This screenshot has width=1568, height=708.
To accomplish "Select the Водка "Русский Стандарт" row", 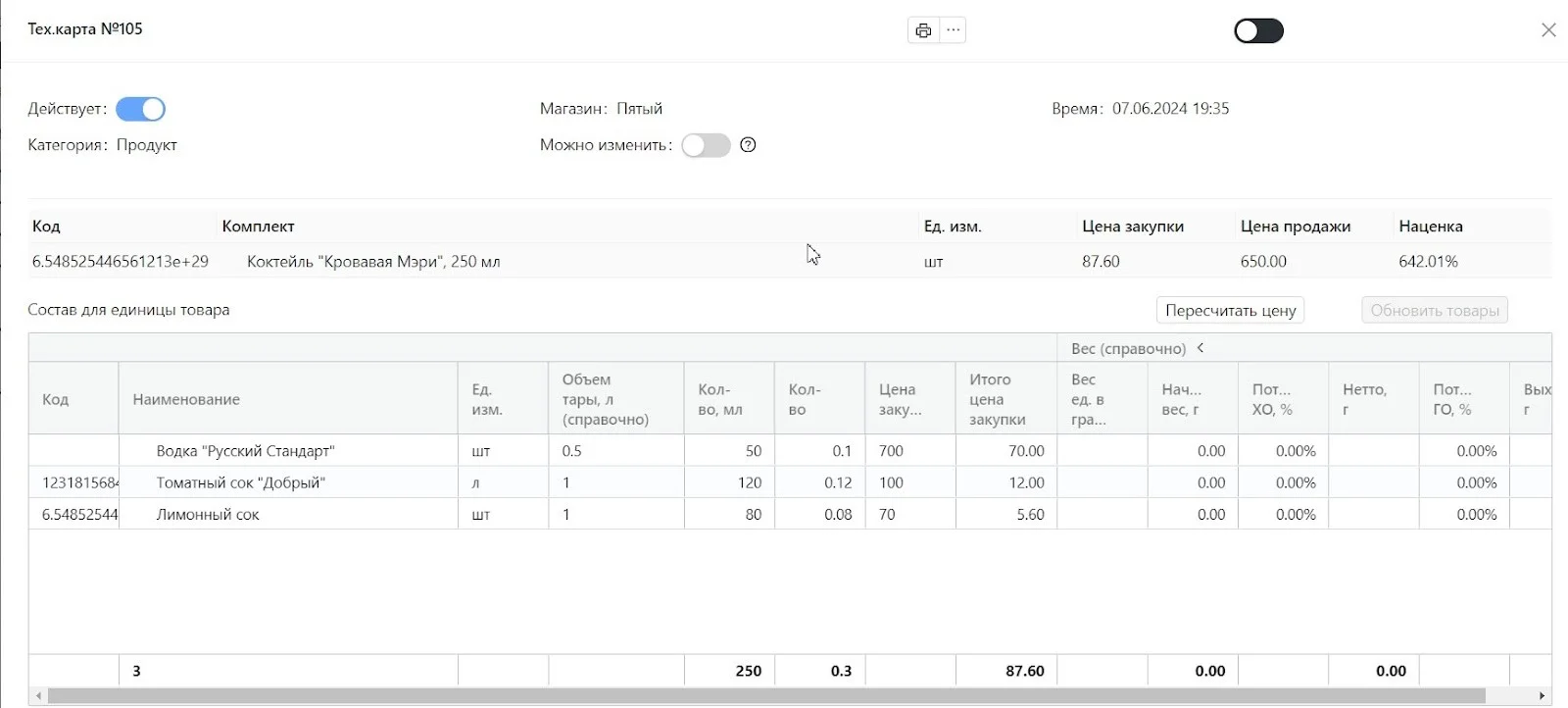I will tap(790, 451).
